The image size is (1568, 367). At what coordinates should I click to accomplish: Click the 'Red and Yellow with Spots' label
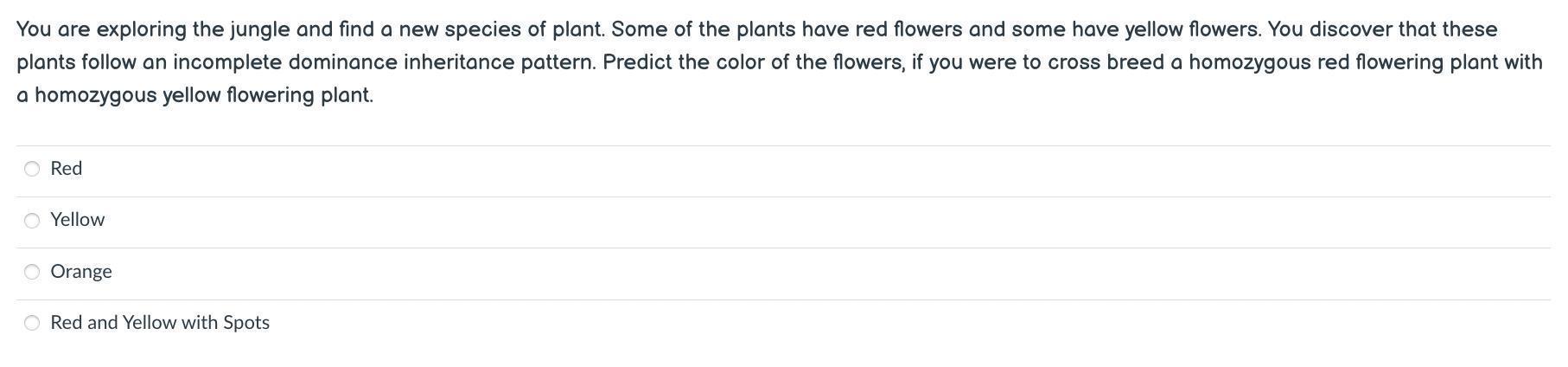tap(160, 323)
